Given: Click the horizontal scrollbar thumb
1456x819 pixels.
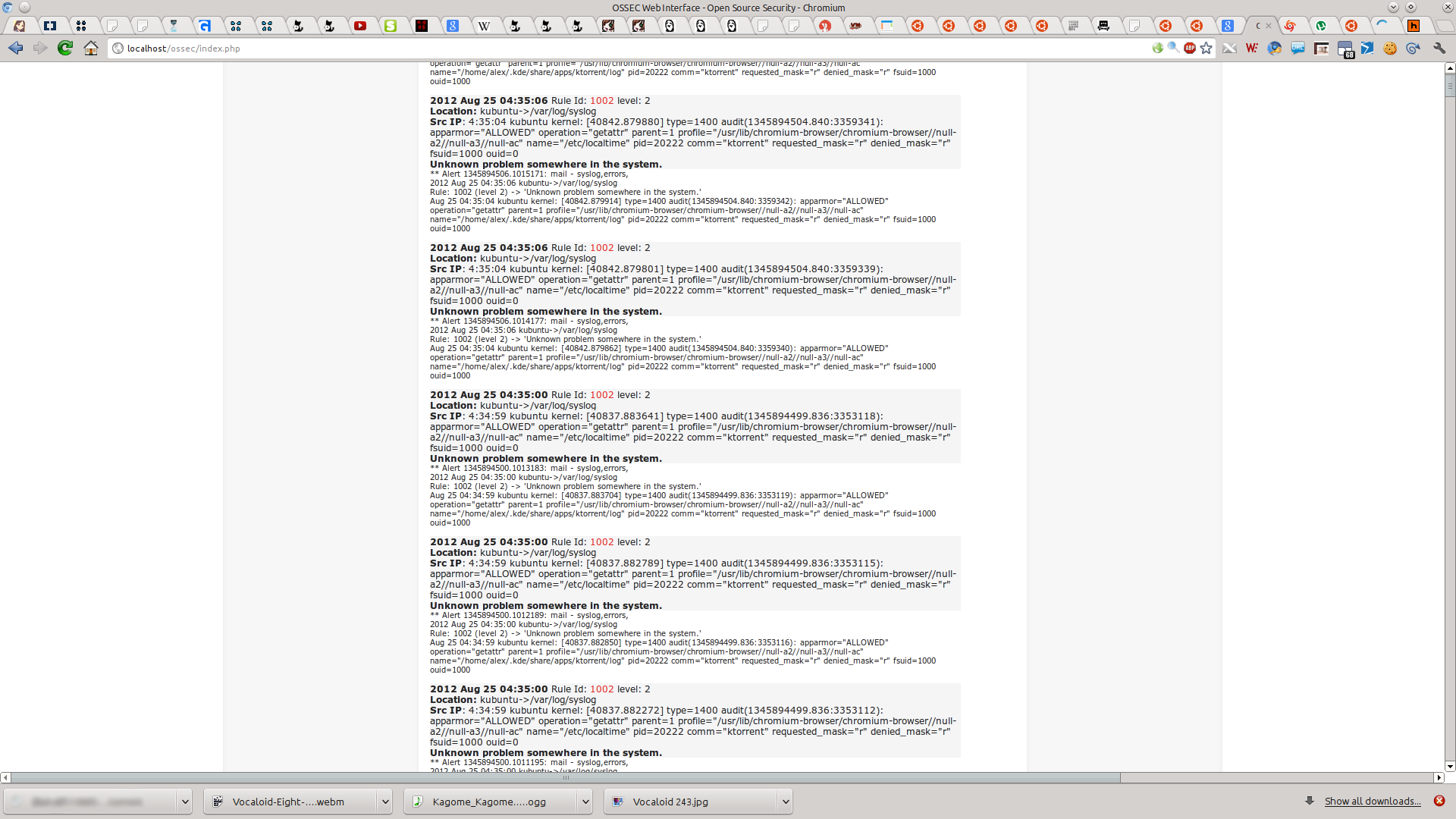Looking at the screenshot, I should [x=565, y=777].
